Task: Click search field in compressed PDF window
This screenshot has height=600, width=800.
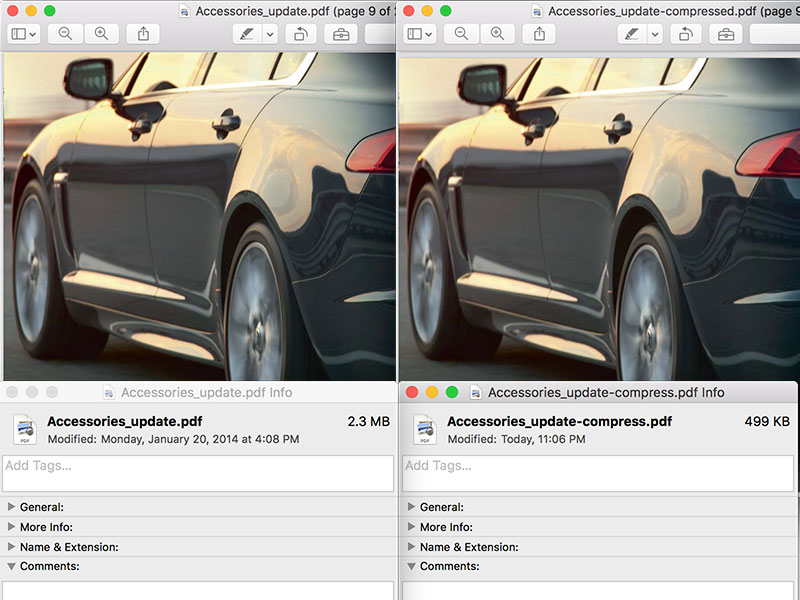Action: tap(774, 34)
